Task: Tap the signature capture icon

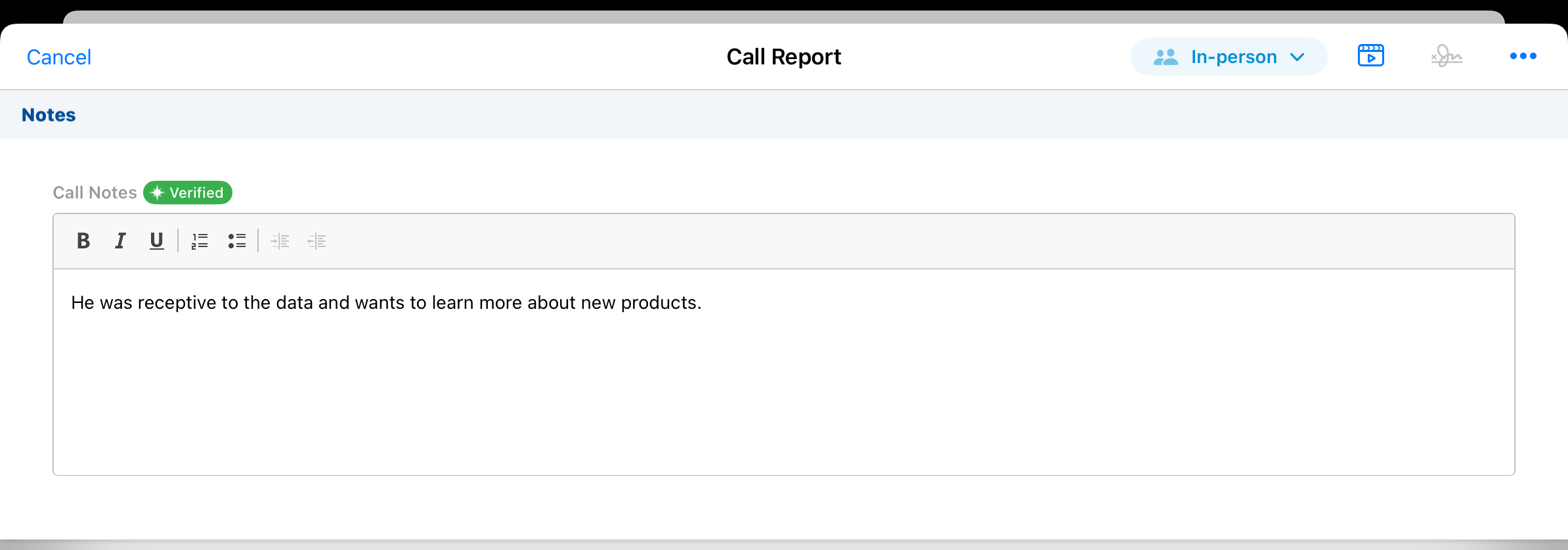Action: pos(1447,57)
